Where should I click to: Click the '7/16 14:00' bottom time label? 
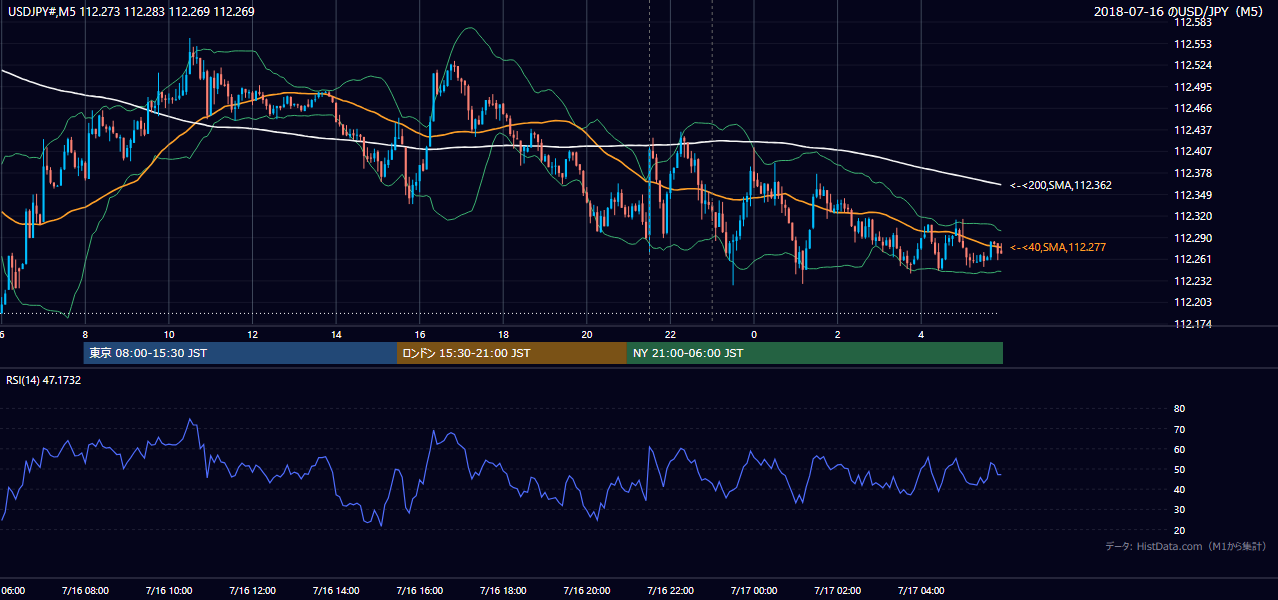(336, 590)
